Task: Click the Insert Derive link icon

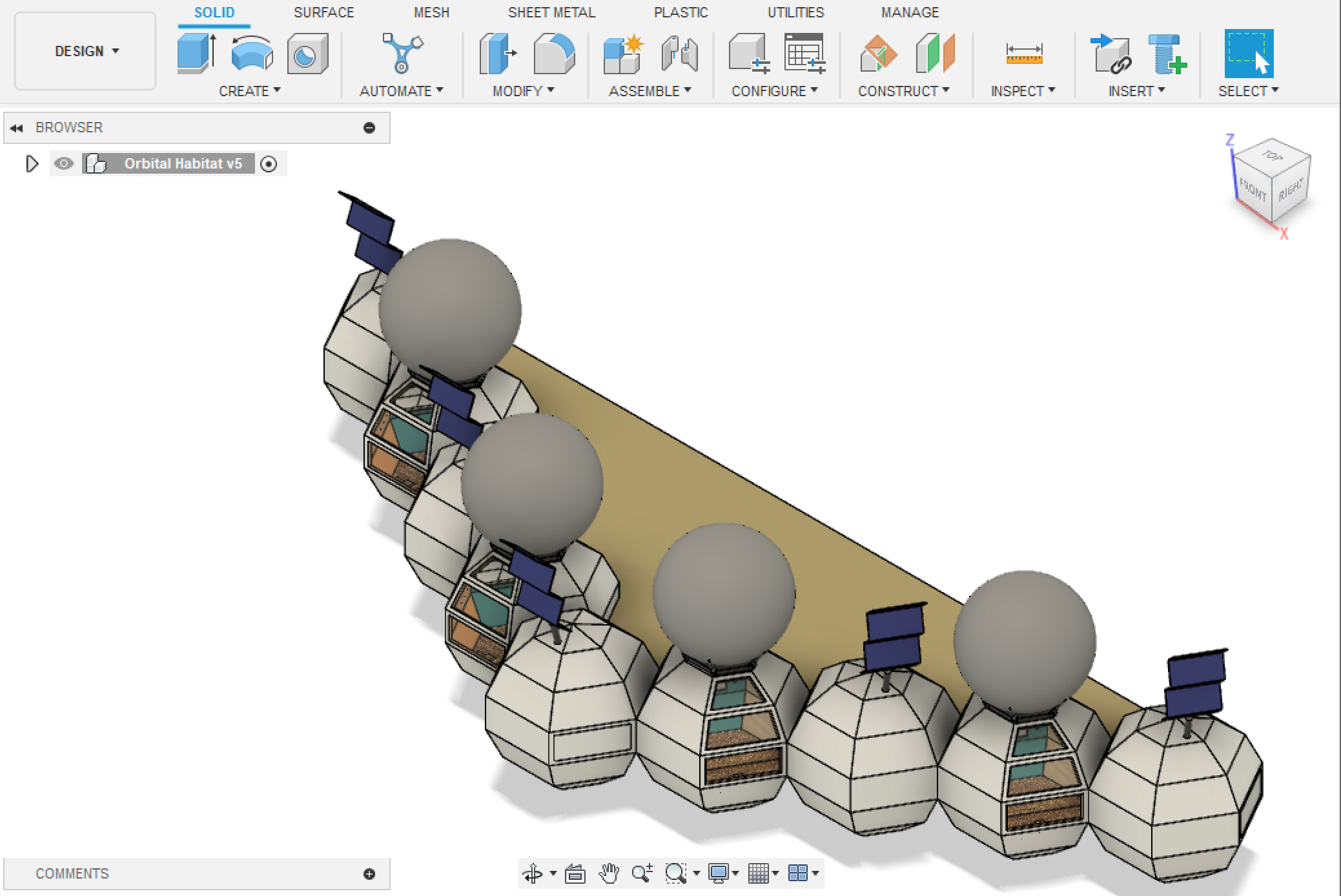Action: 1111,53
